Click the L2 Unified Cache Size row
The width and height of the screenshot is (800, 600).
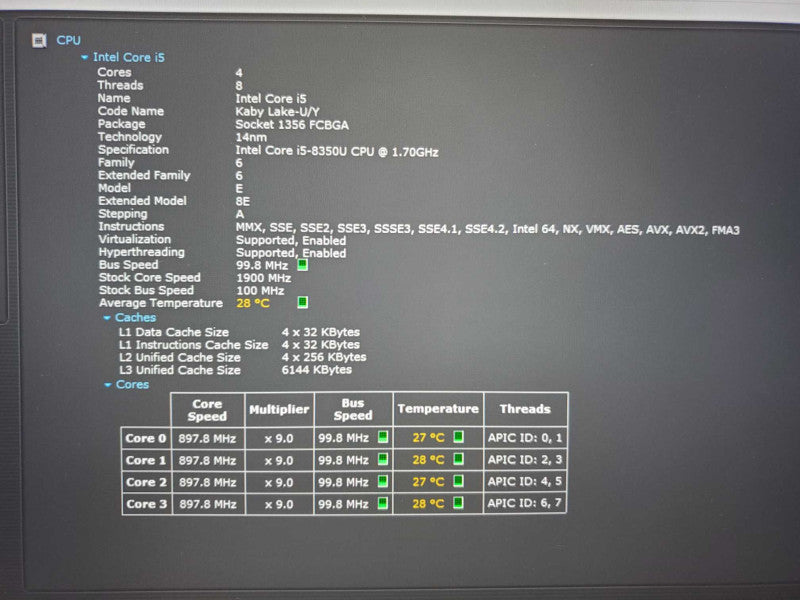[242, 358]
